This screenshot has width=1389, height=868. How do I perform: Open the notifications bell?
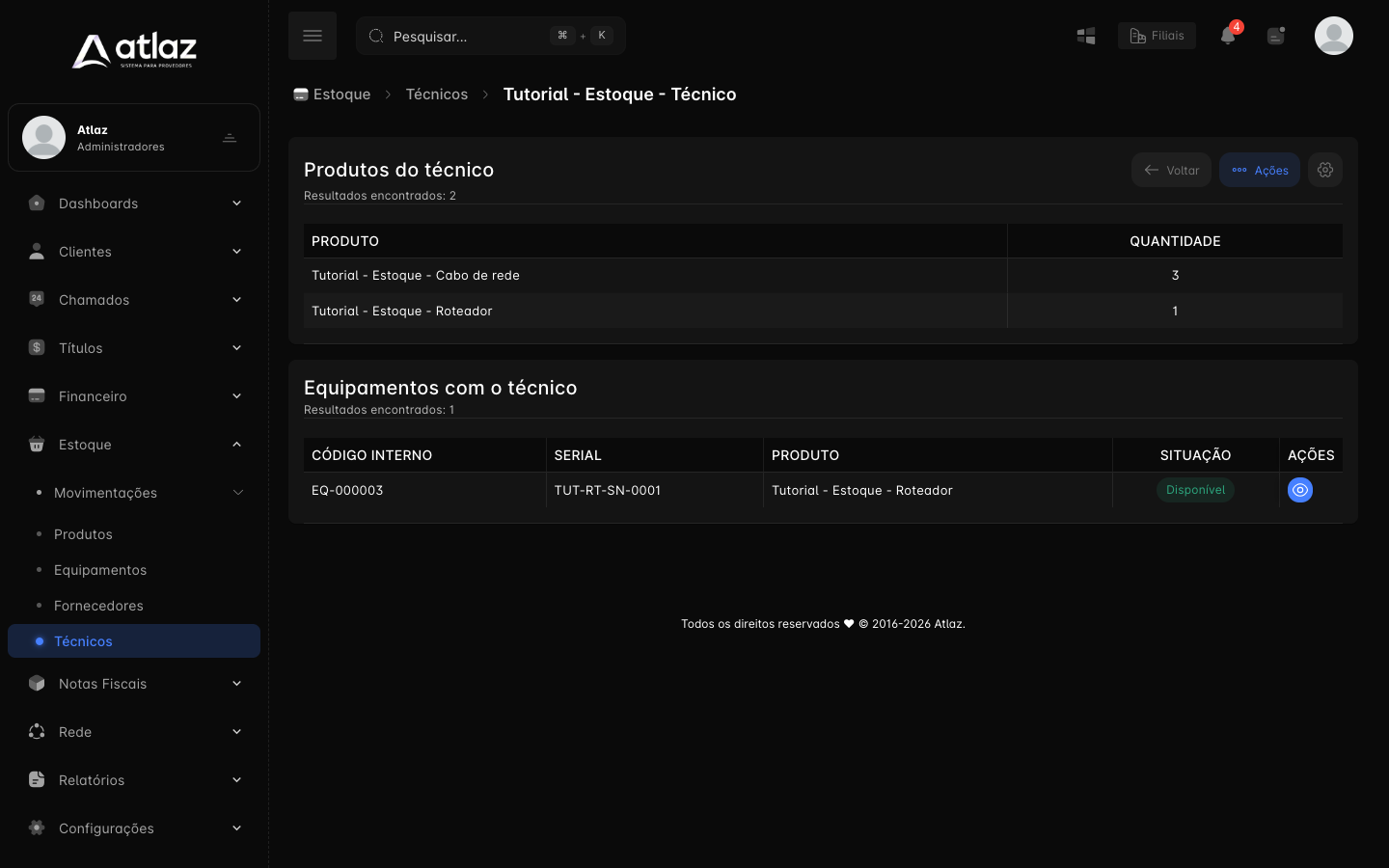1228,36
